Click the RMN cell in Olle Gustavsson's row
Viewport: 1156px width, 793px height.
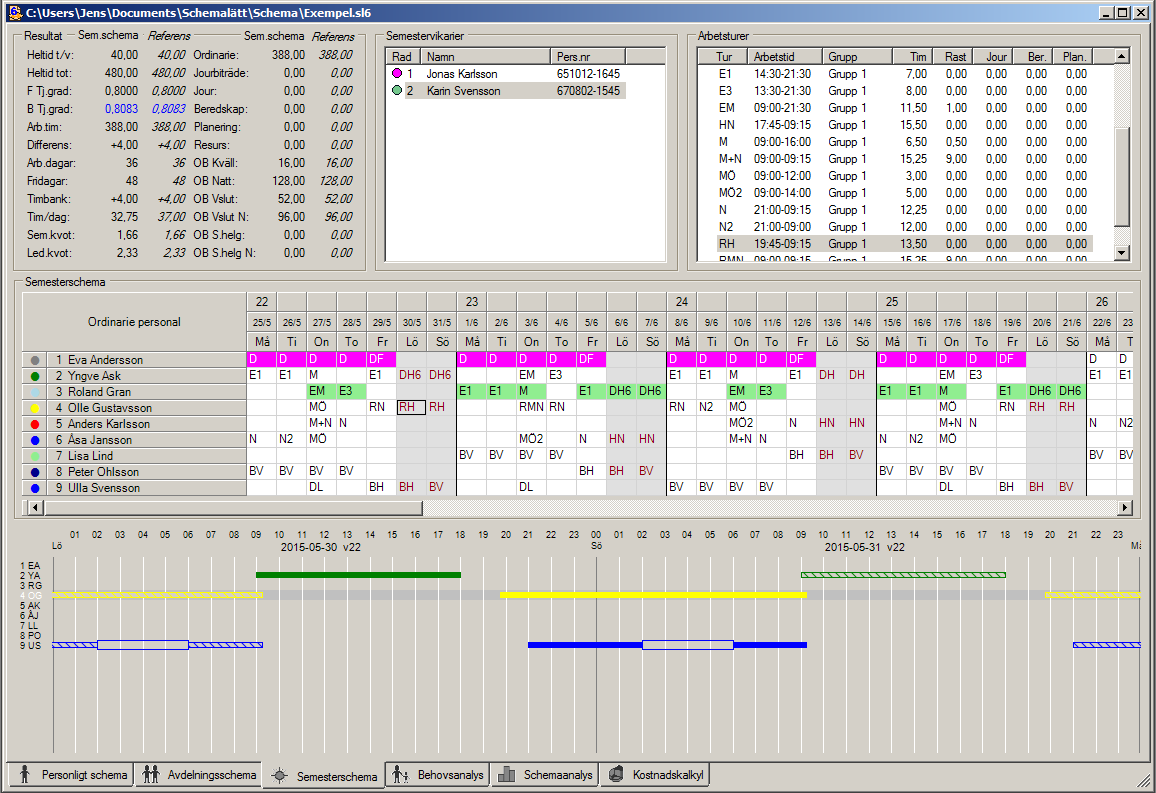(532, 408)
